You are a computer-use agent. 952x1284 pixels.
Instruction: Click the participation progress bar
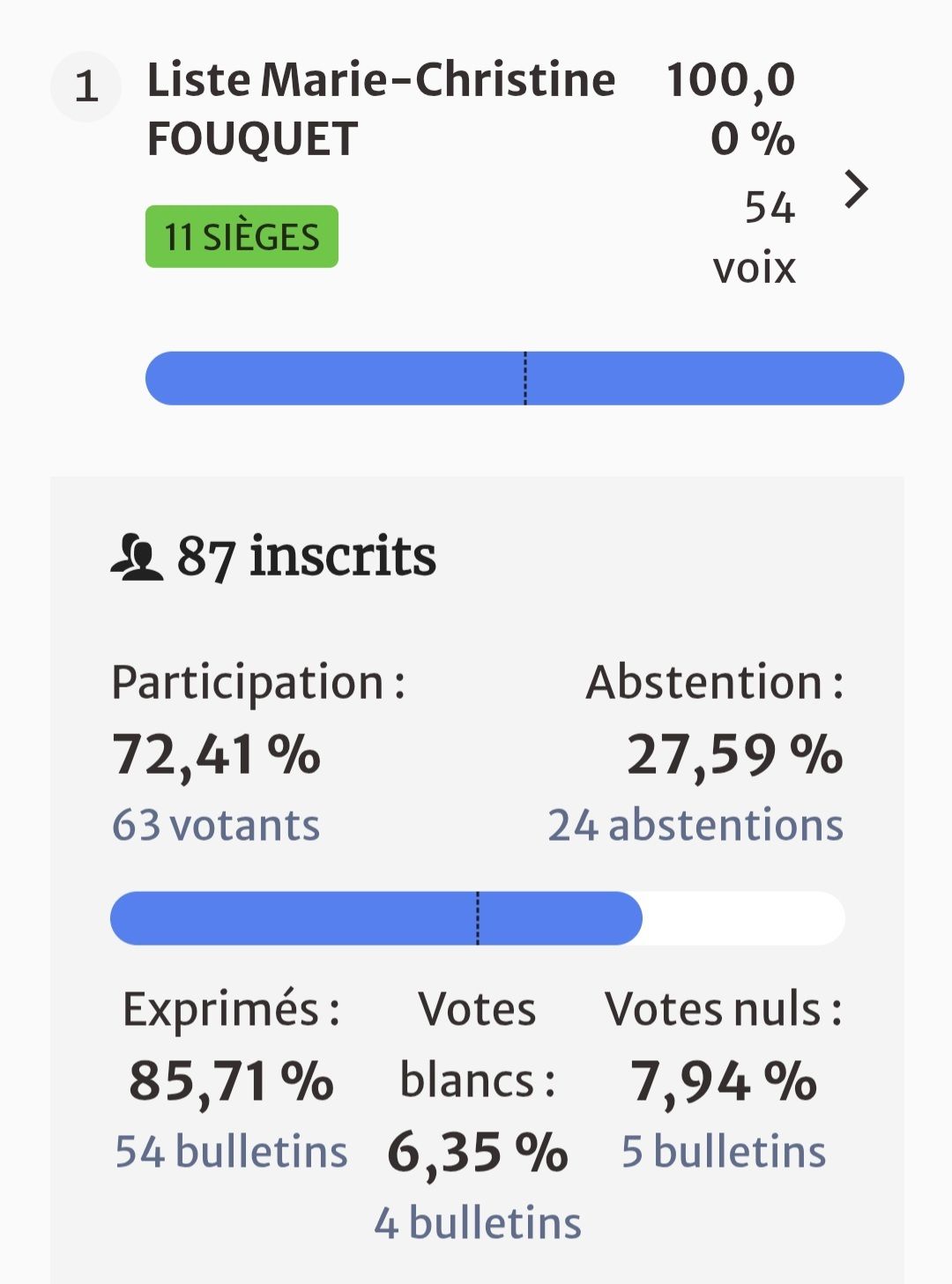[x=291, y=918]
